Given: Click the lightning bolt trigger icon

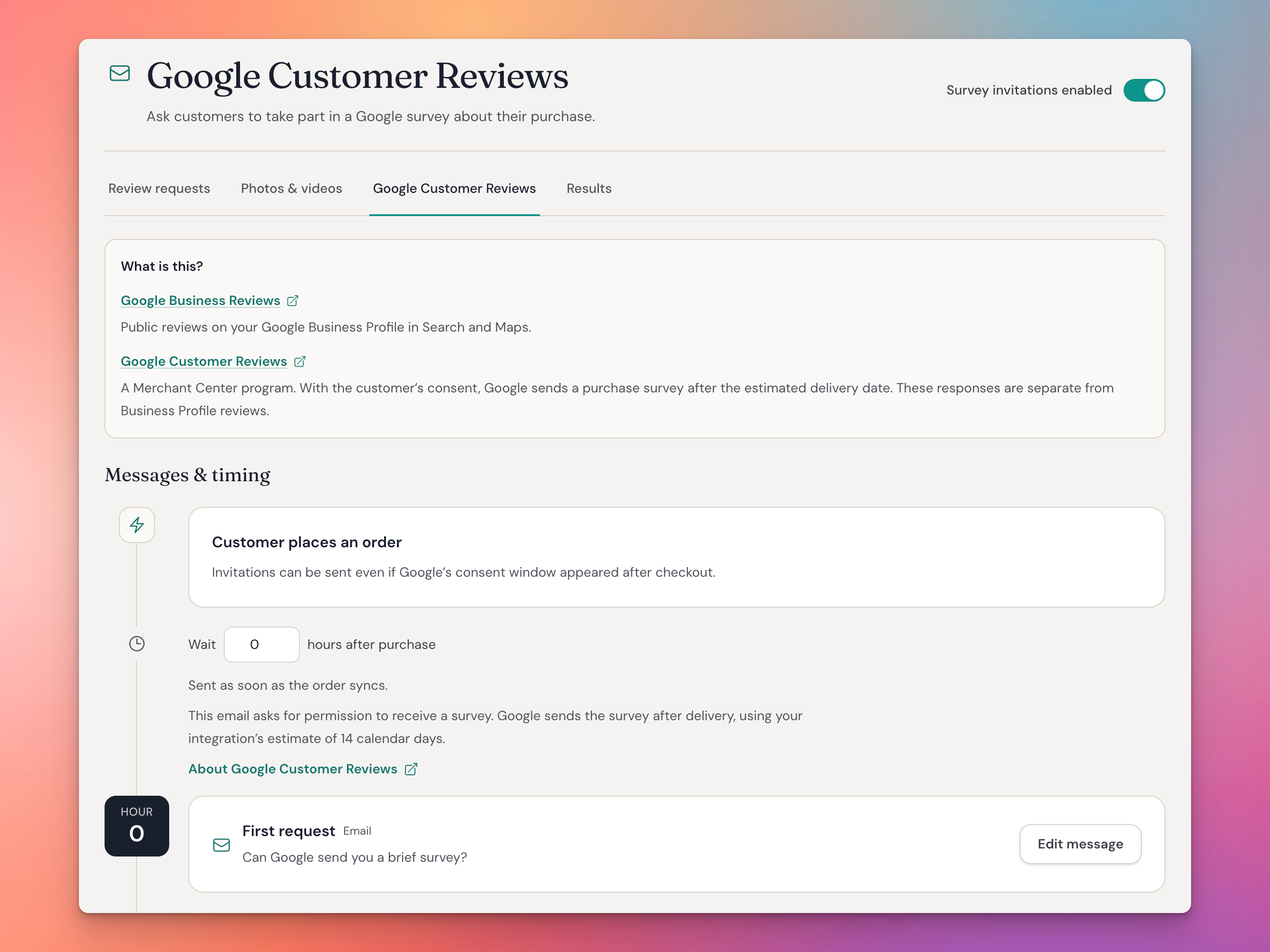Looking at the screenshot, I should click(136, 525).
